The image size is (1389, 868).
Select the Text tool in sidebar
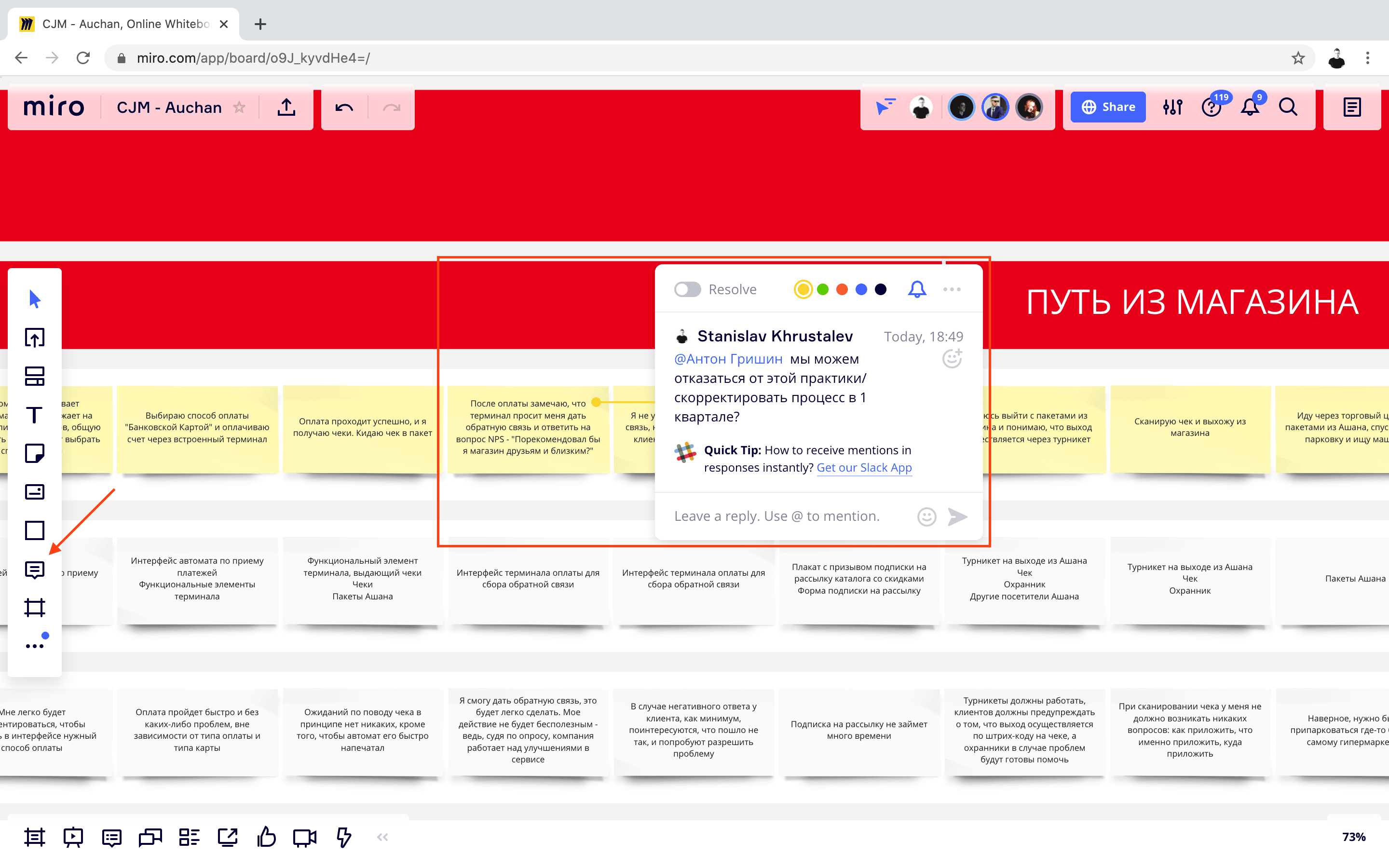coord(34,415)
